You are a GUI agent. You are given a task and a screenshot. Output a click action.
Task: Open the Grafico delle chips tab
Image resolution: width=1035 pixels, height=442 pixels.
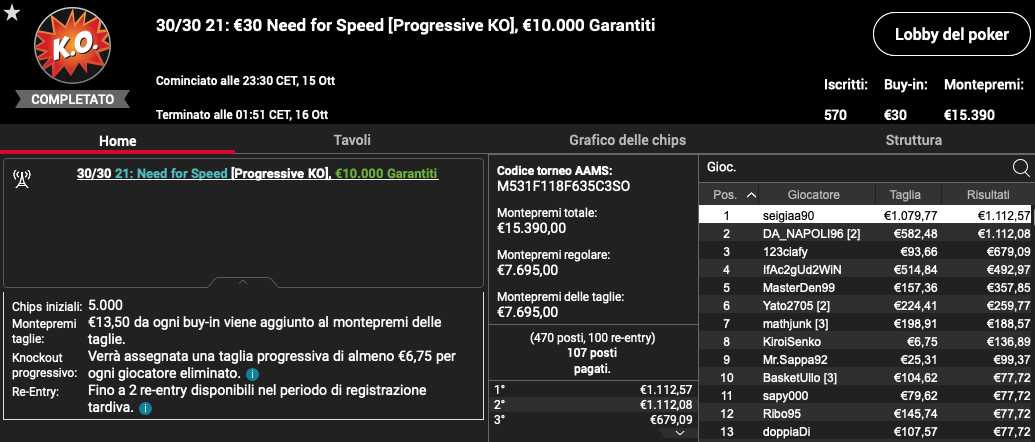tap(627, 140)
